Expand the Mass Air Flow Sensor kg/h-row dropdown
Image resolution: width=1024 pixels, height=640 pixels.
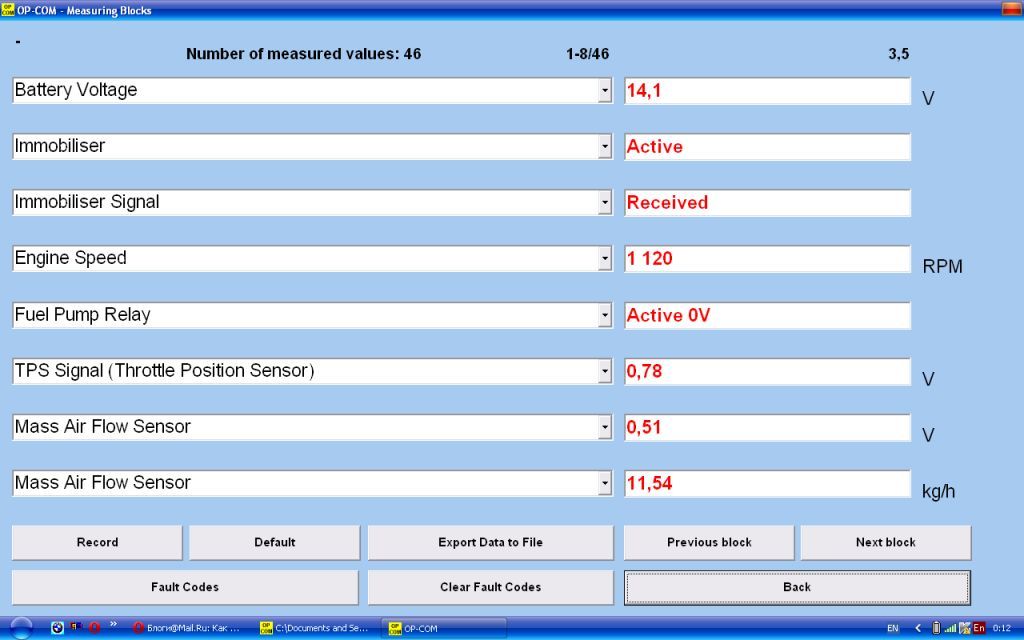coord(605,484)
